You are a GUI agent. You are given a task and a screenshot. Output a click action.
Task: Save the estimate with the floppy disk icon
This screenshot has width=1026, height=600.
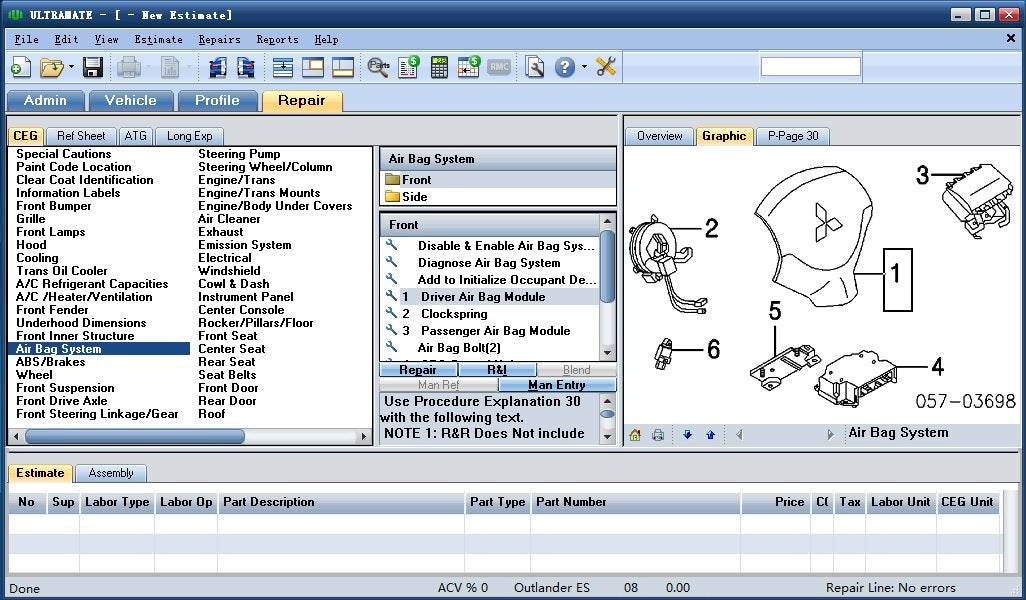pyautogui.click(x=92, y=67)
